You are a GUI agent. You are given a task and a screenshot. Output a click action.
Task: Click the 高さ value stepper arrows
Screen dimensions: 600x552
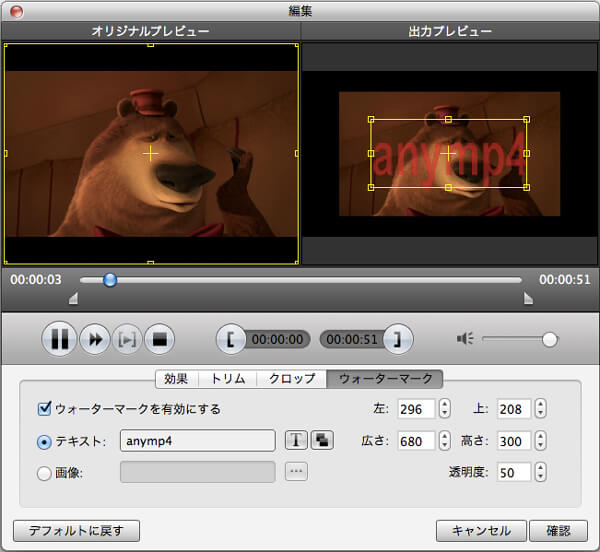click(x=540, y=441)
